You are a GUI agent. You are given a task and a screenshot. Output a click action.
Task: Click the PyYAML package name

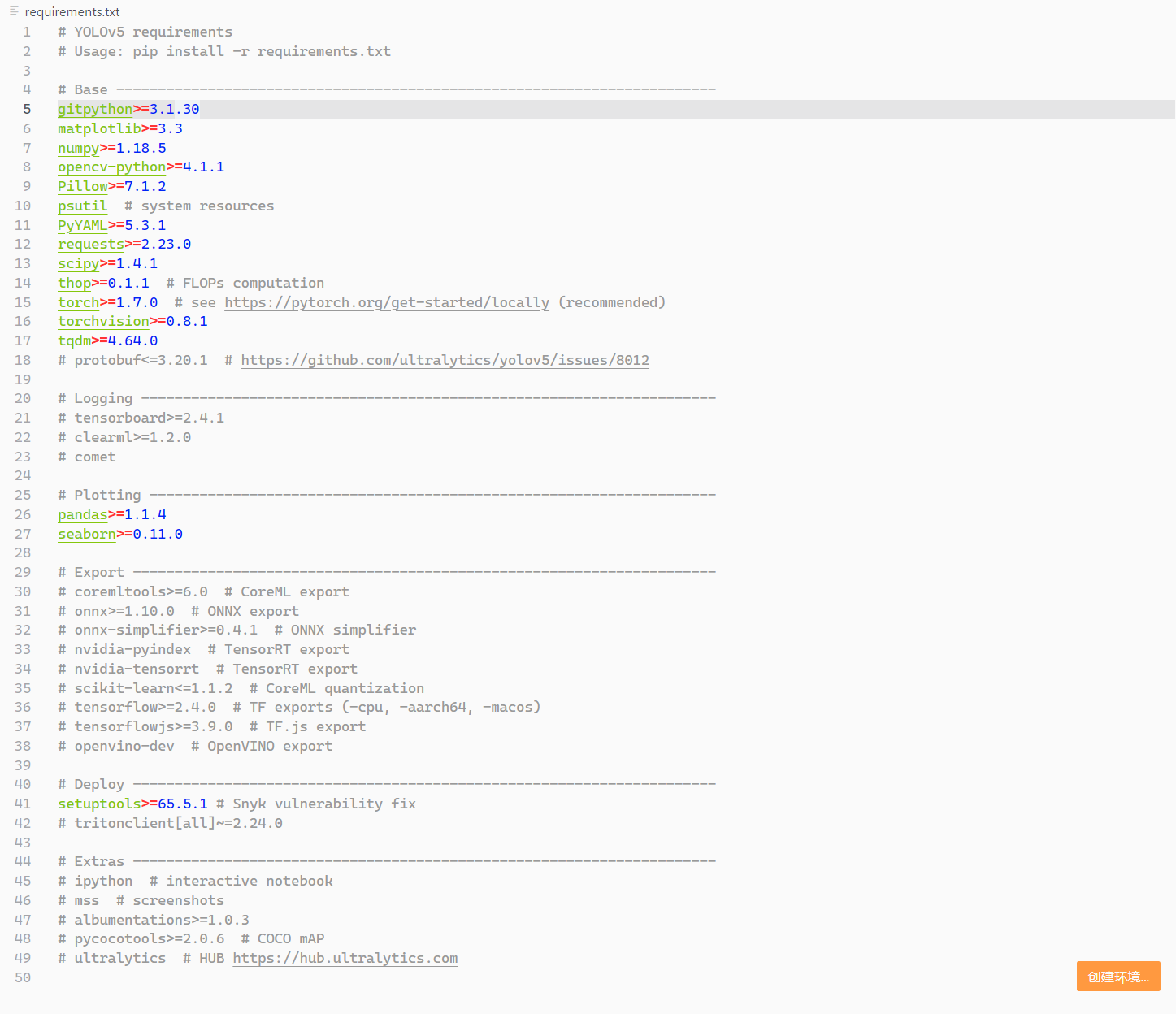(83, 225)
